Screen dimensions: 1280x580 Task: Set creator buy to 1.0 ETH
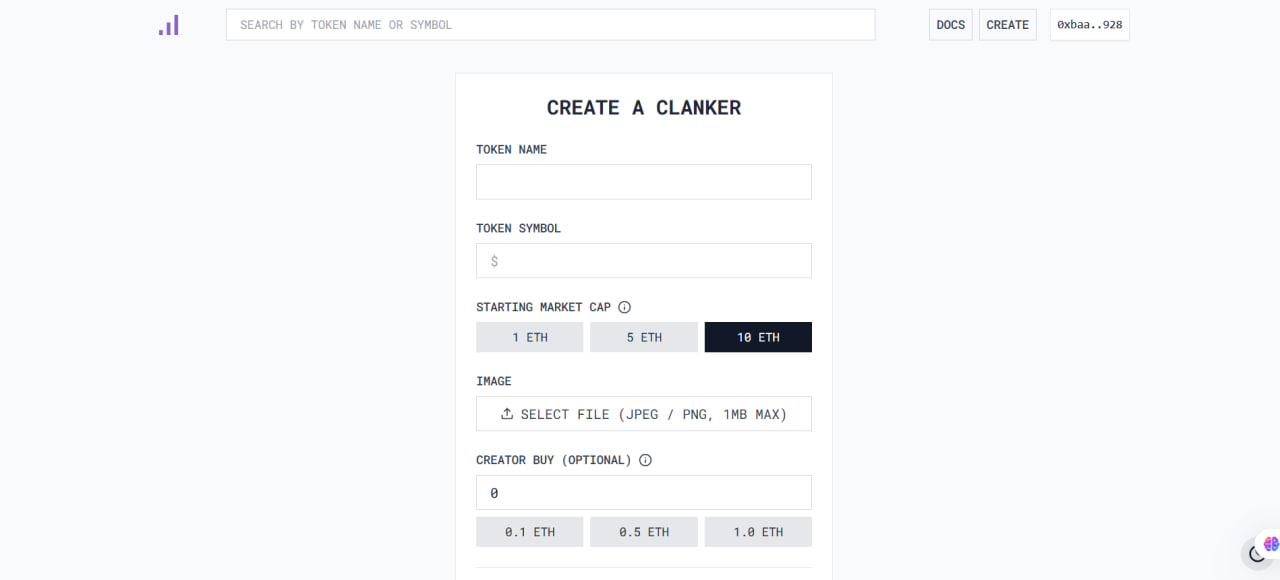click(758, 532)
